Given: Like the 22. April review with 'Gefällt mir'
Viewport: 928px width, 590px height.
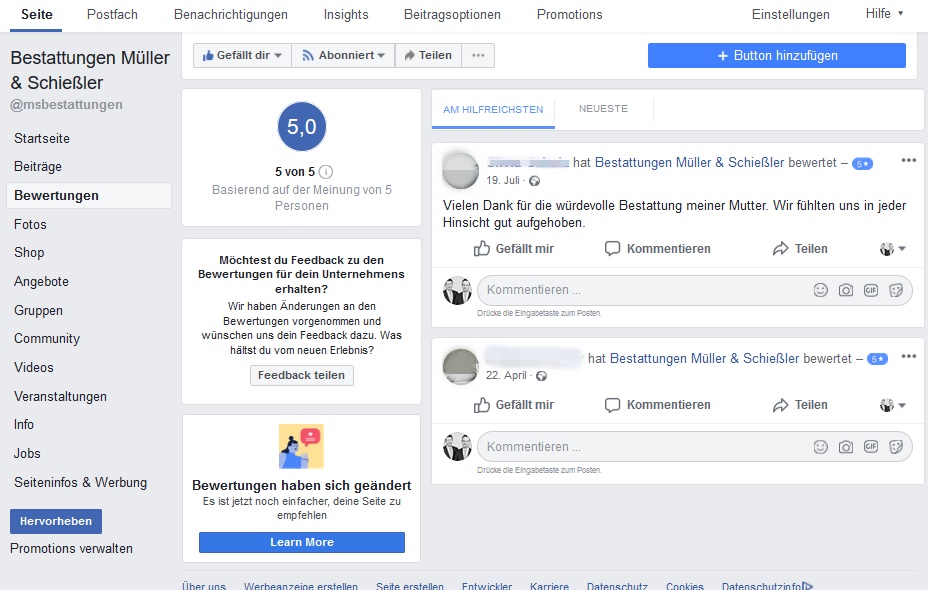Looking at the screenshot, I should click(514, 405).
